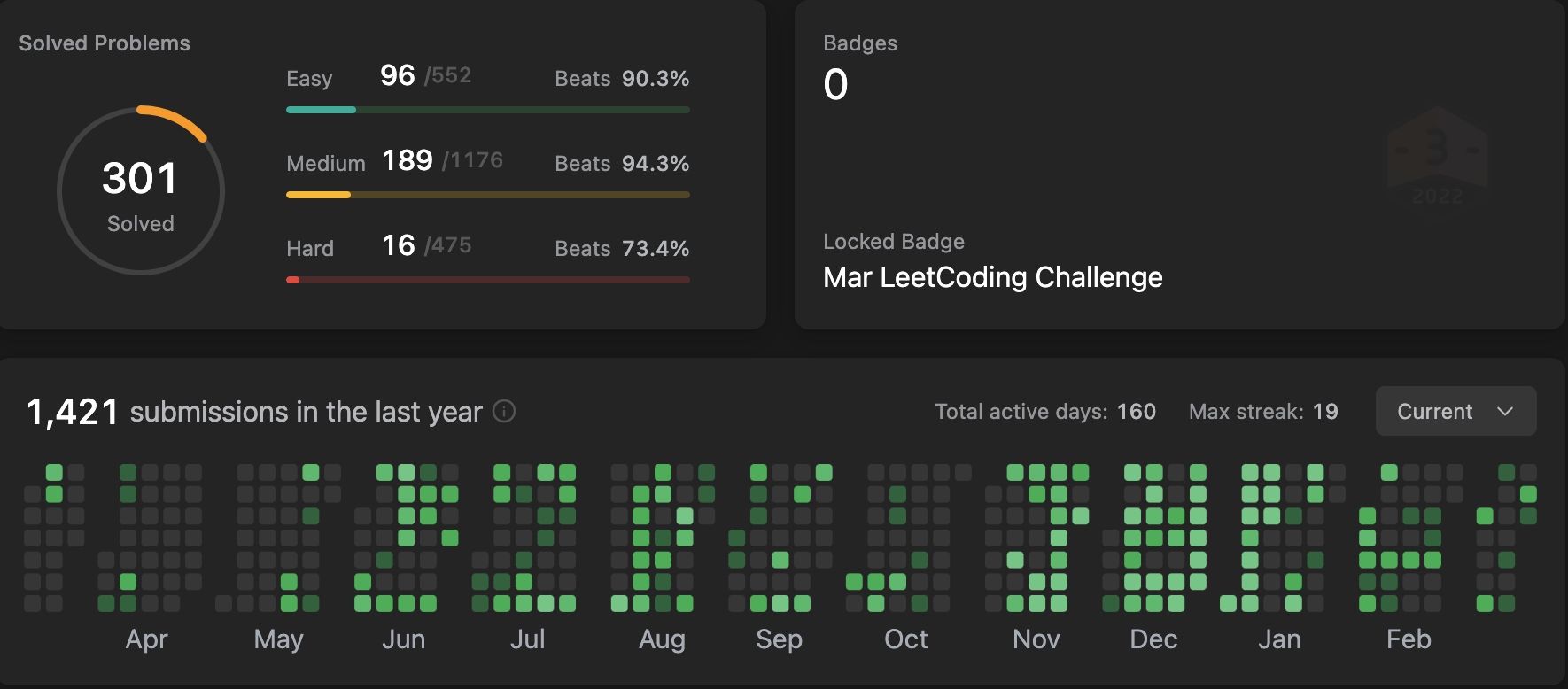Click the Max streak 19 statistic
1568x689 pixels.
tap(1262, 412)
